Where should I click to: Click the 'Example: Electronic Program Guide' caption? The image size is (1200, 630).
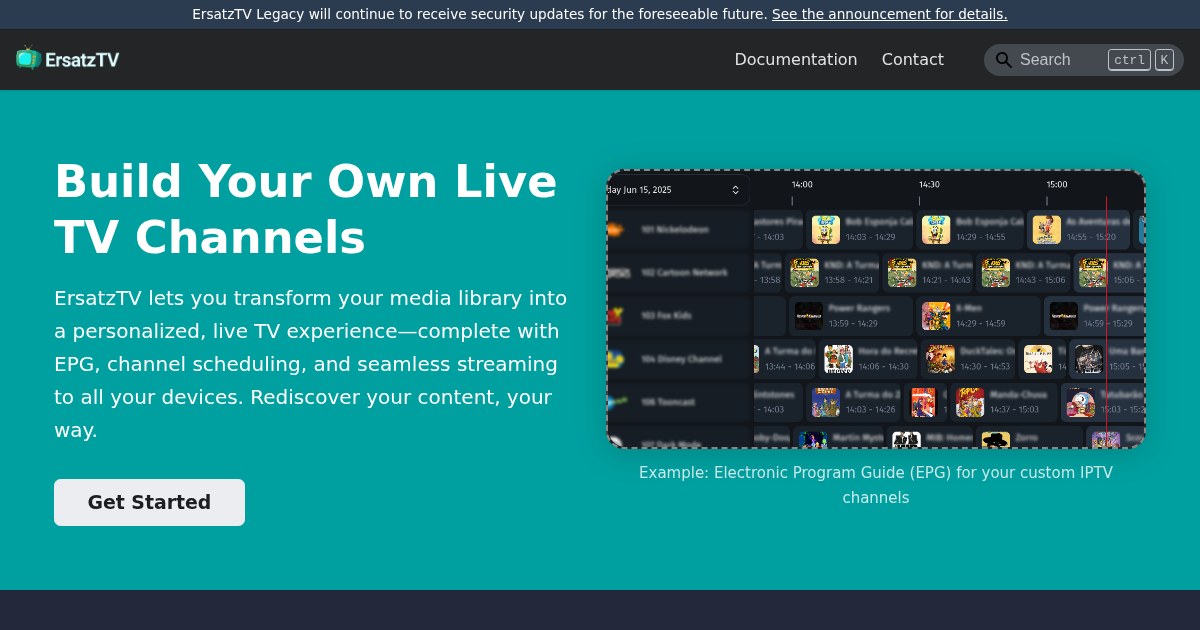pyautogui.click(x=876, y=484)
